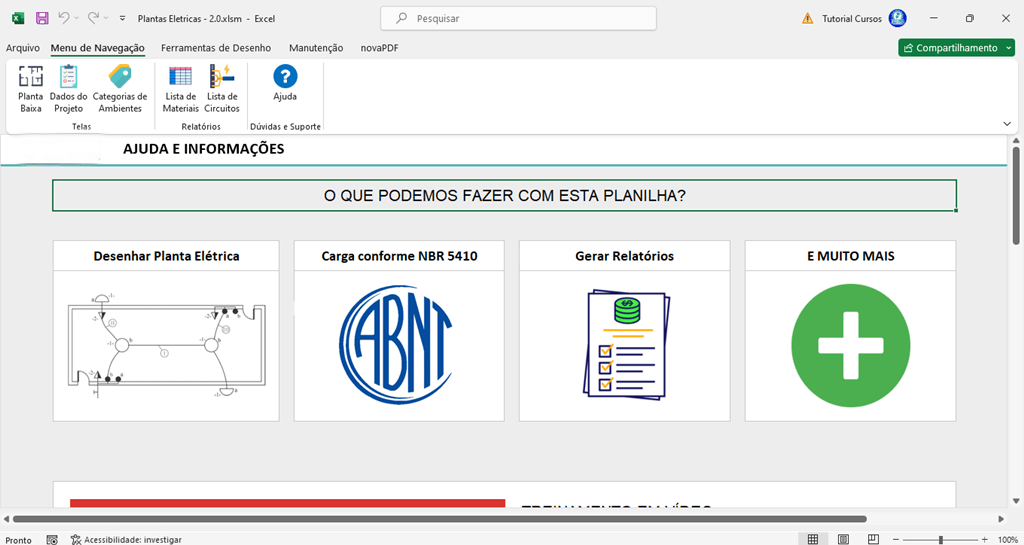Select Menu de Navegação tab

pos(98,48)
